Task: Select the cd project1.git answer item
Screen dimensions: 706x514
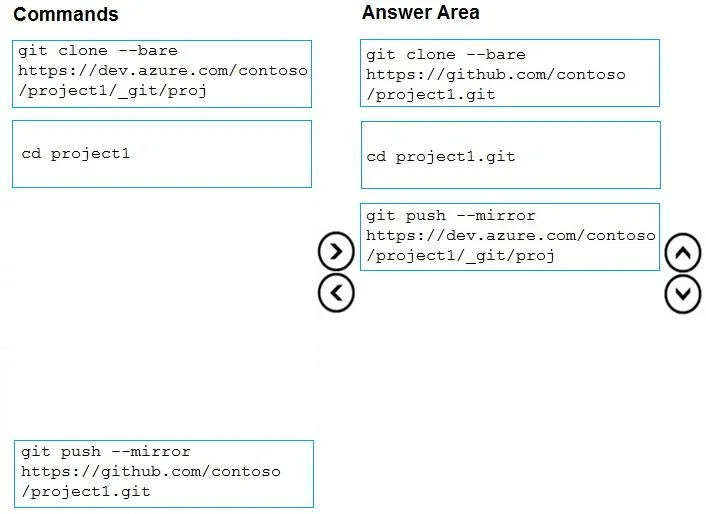Action: pos(511,155)
